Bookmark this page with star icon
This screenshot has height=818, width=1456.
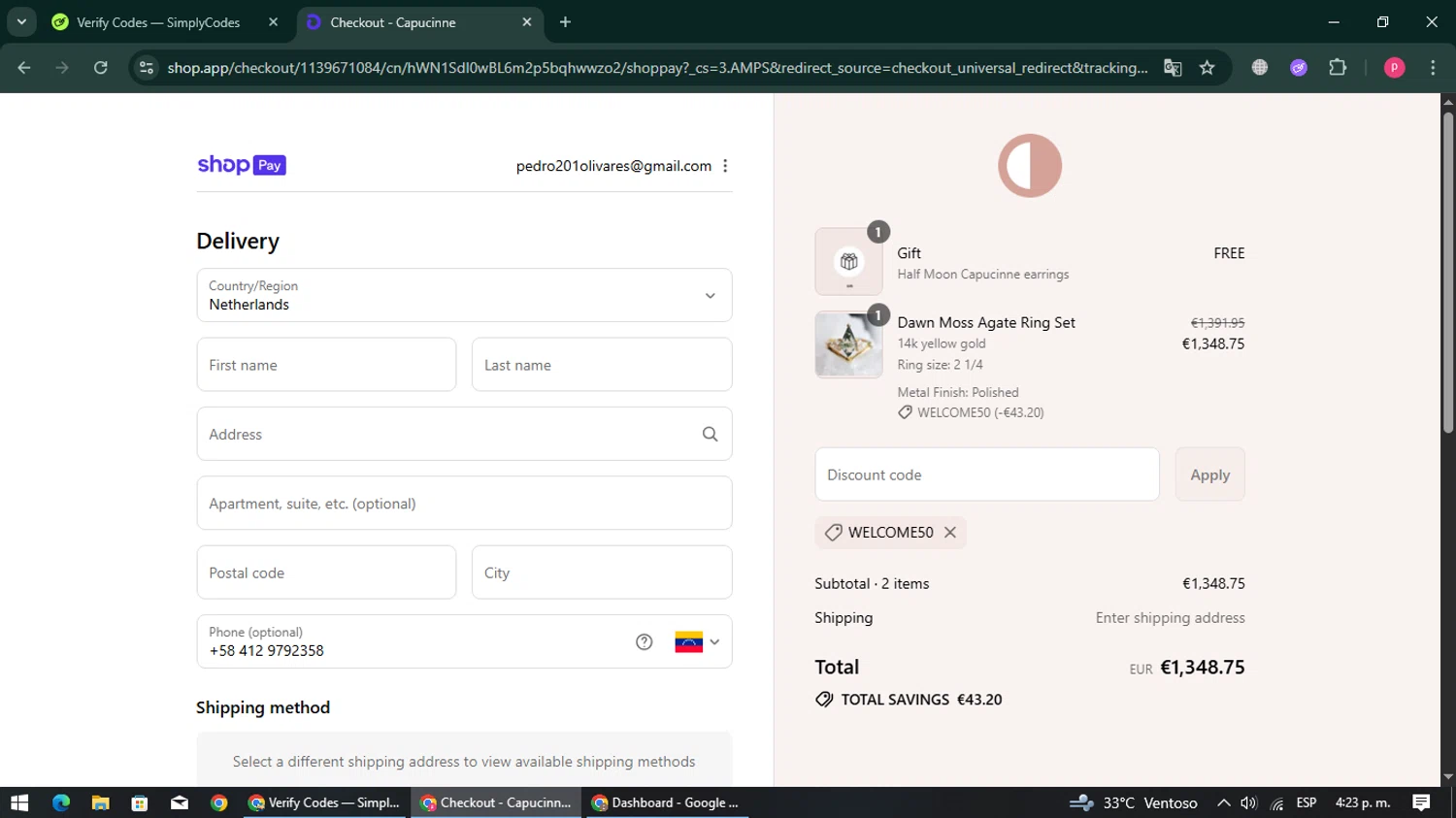coord(1207,68)
